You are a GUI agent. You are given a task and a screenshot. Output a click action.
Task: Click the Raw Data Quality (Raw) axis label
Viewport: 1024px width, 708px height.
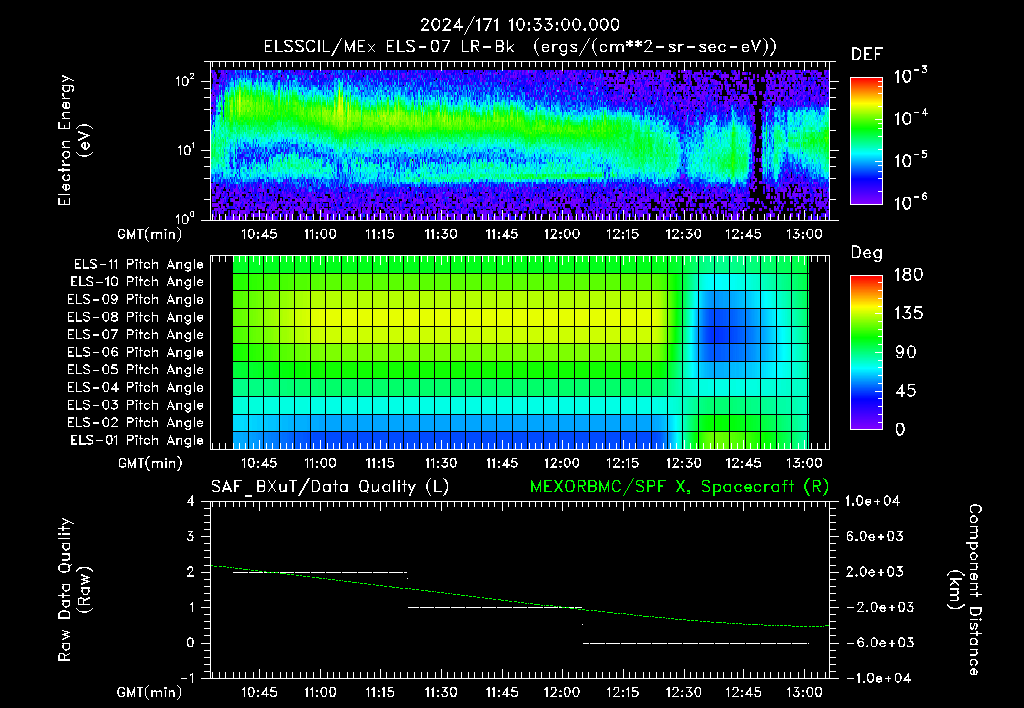point(74,590)
